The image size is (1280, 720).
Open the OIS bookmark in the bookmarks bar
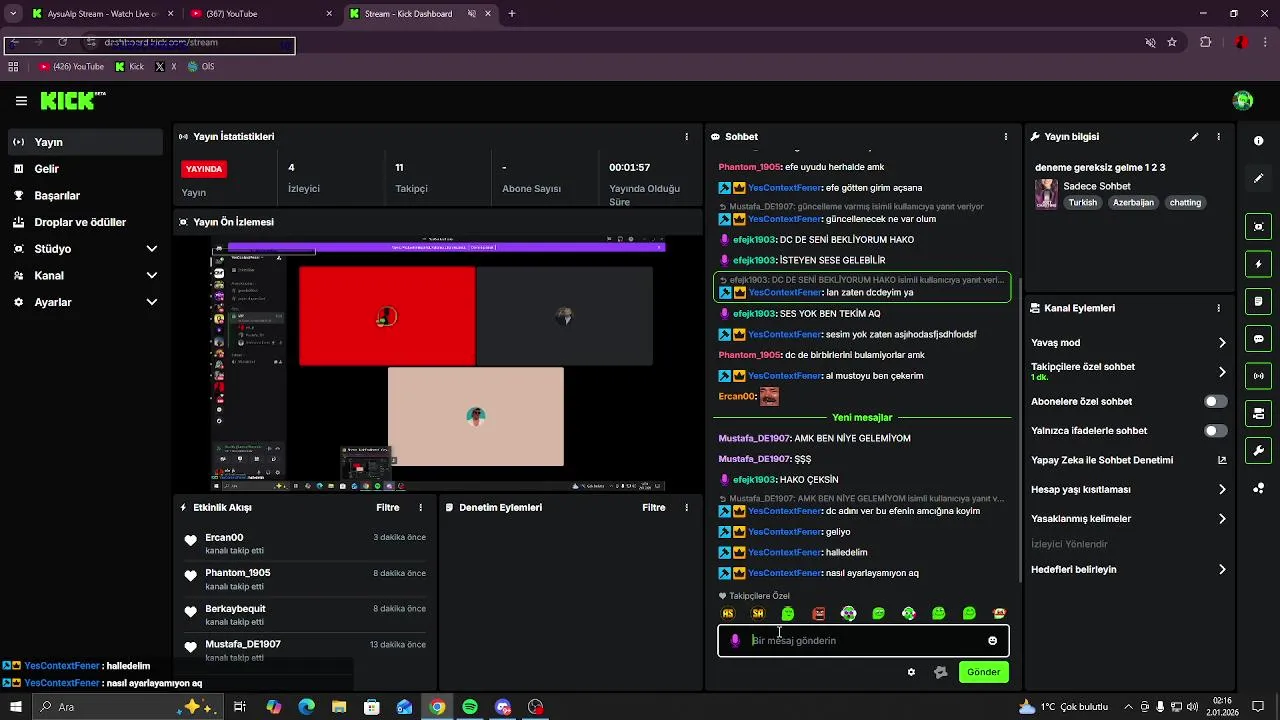point(200,67)
